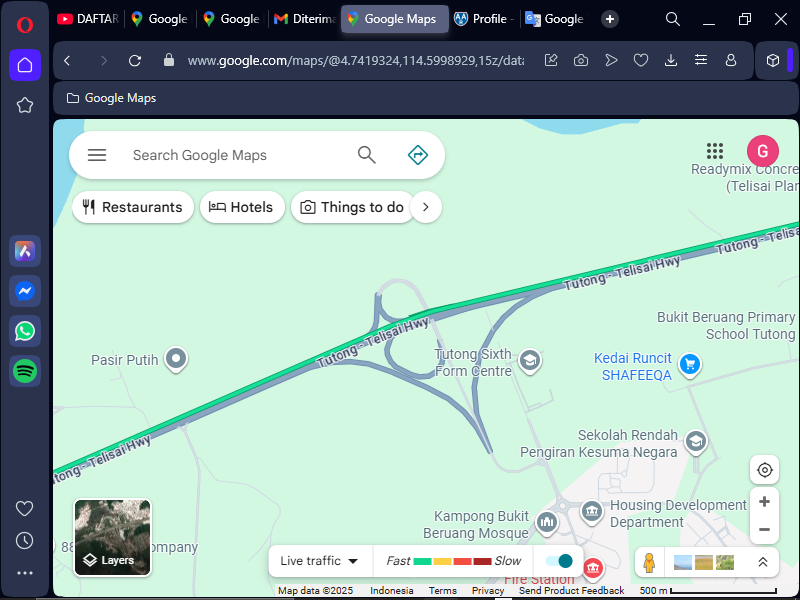Open the Bookmarks star in sidebar
This screenshot has height=600, width=800.
pos(24,105)
